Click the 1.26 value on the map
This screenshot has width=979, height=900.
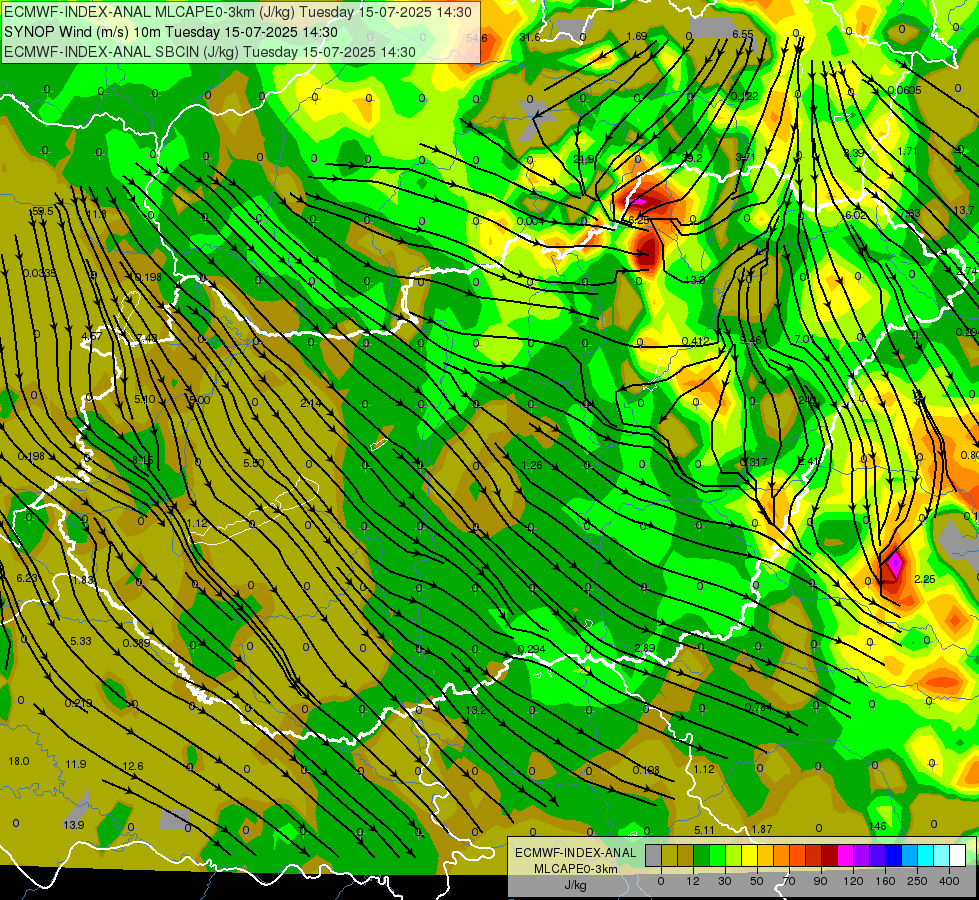tap(531, 465)
